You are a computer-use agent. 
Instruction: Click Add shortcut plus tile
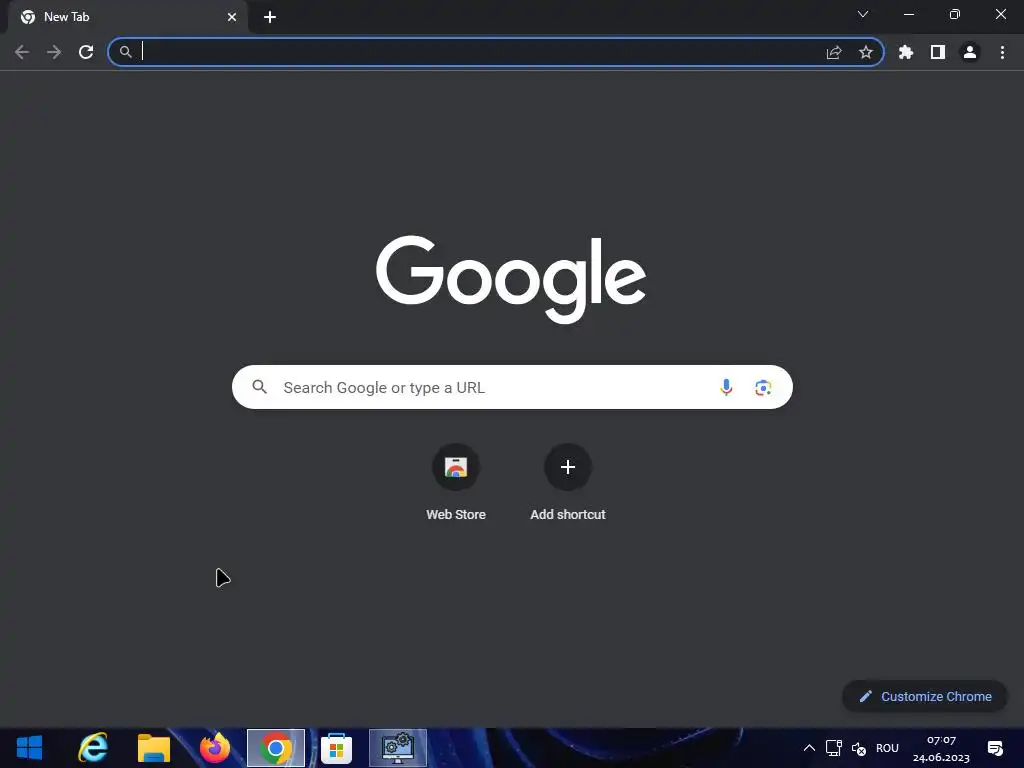[x=568, y=482]
